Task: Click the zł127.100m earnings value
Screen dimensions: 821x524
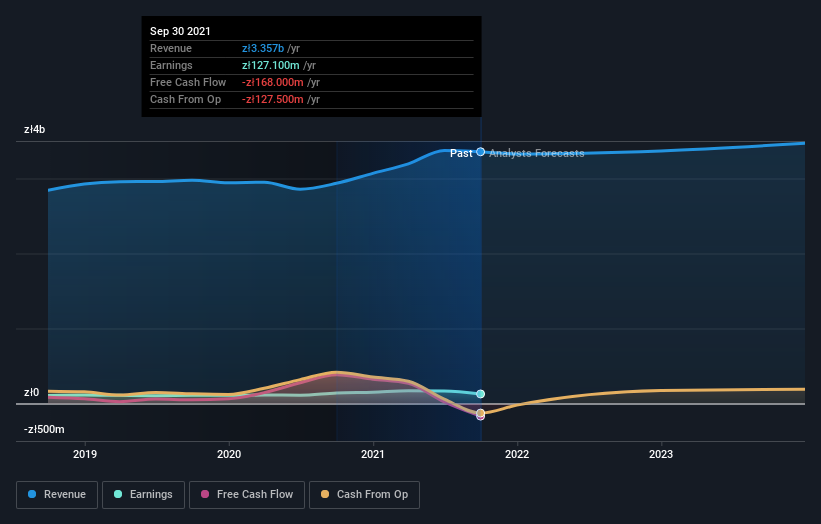Action: point(271,65)
